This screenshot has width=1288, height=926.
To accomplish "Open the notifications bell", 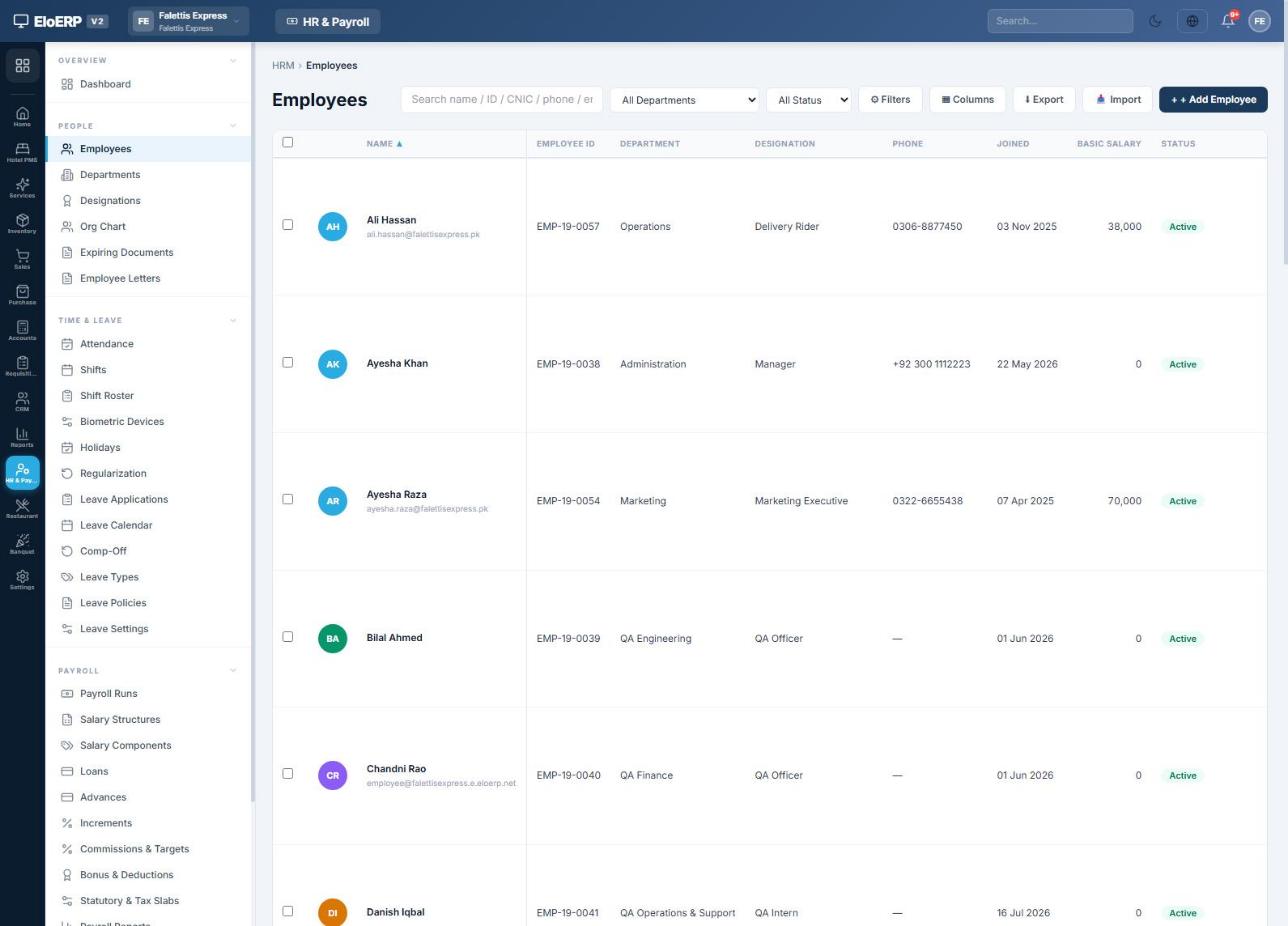I will click(1228, 21).
